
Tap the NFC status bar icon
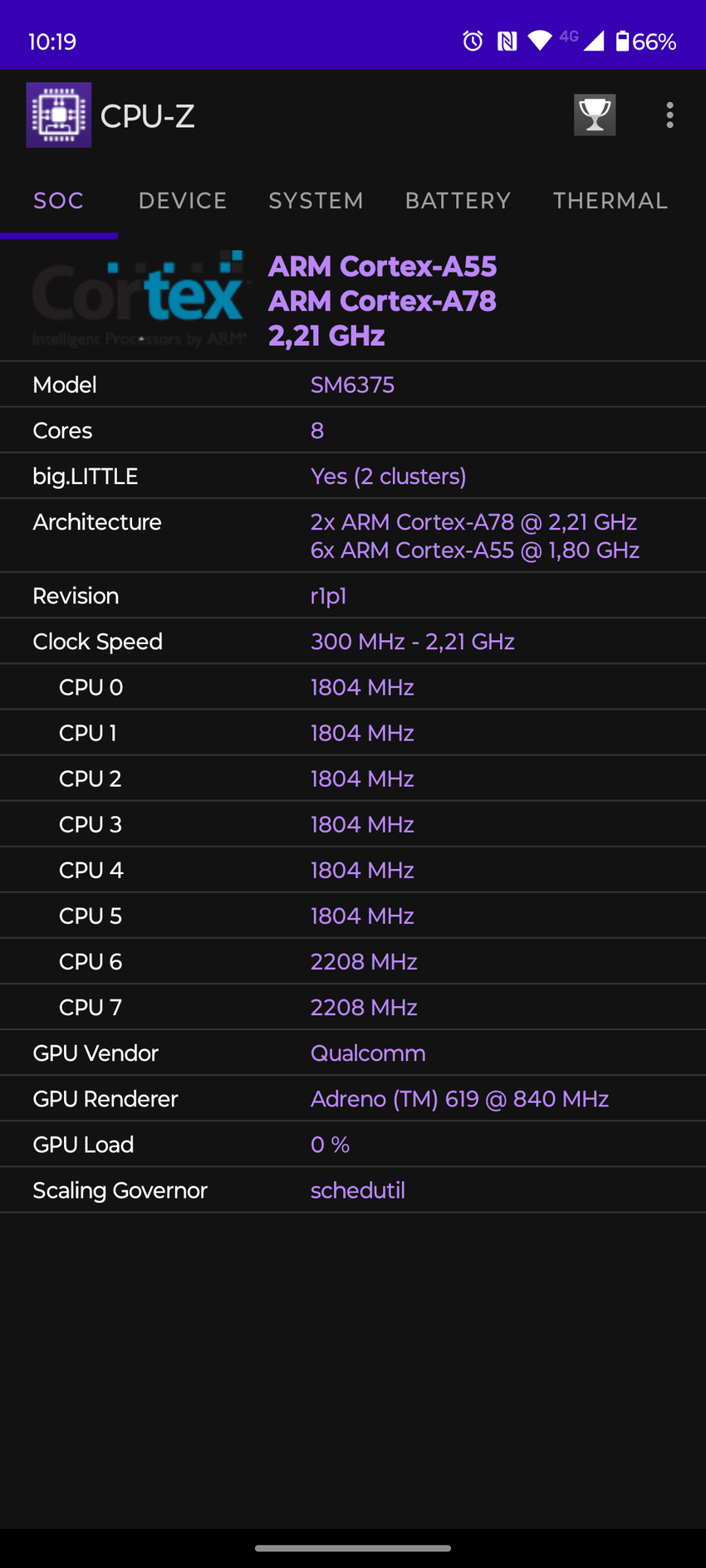507,41
